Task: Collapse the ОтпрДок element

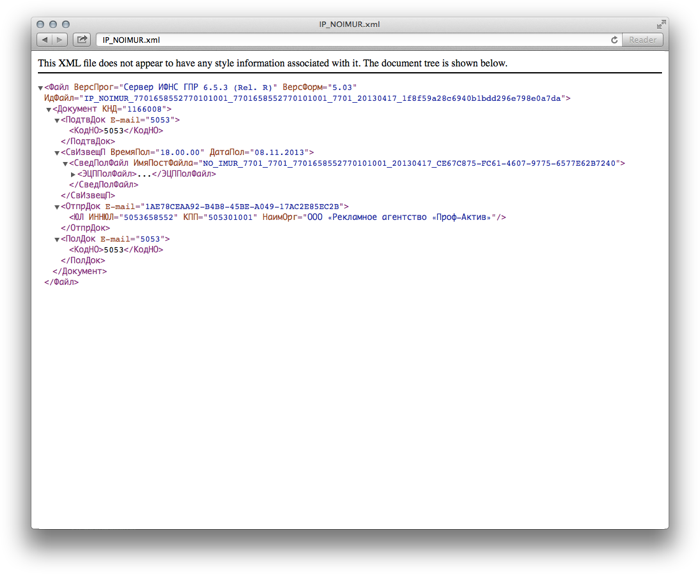Action: tap(57, 207)
